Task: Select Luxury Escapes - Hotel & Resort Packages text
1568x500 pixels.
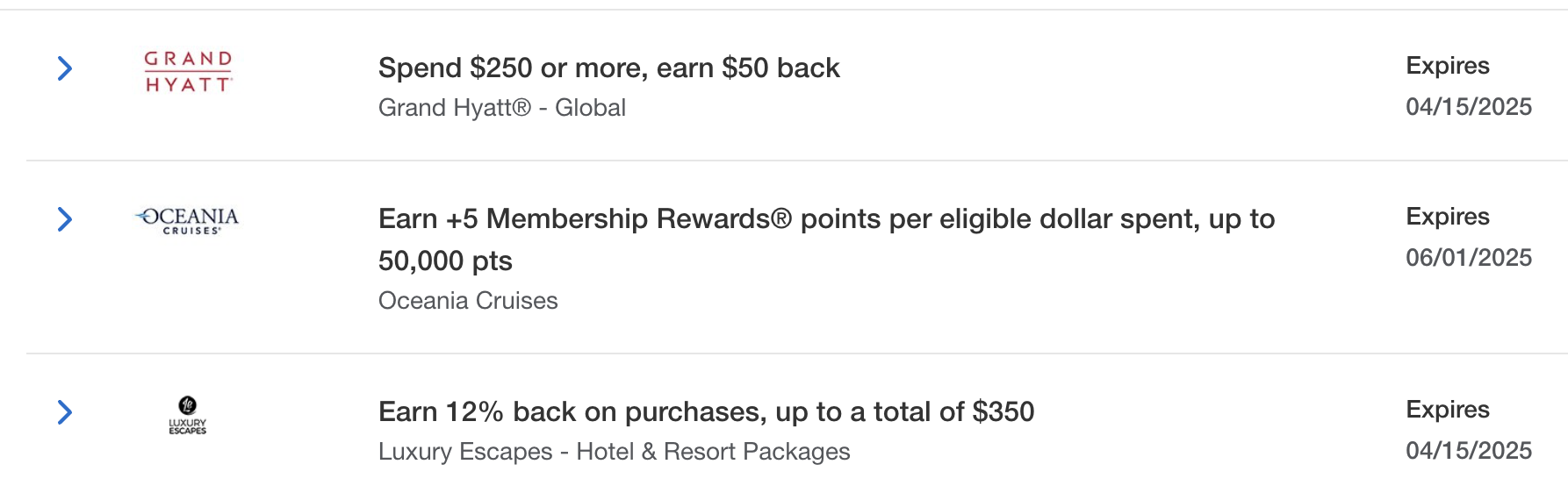Action: point(614,452)
